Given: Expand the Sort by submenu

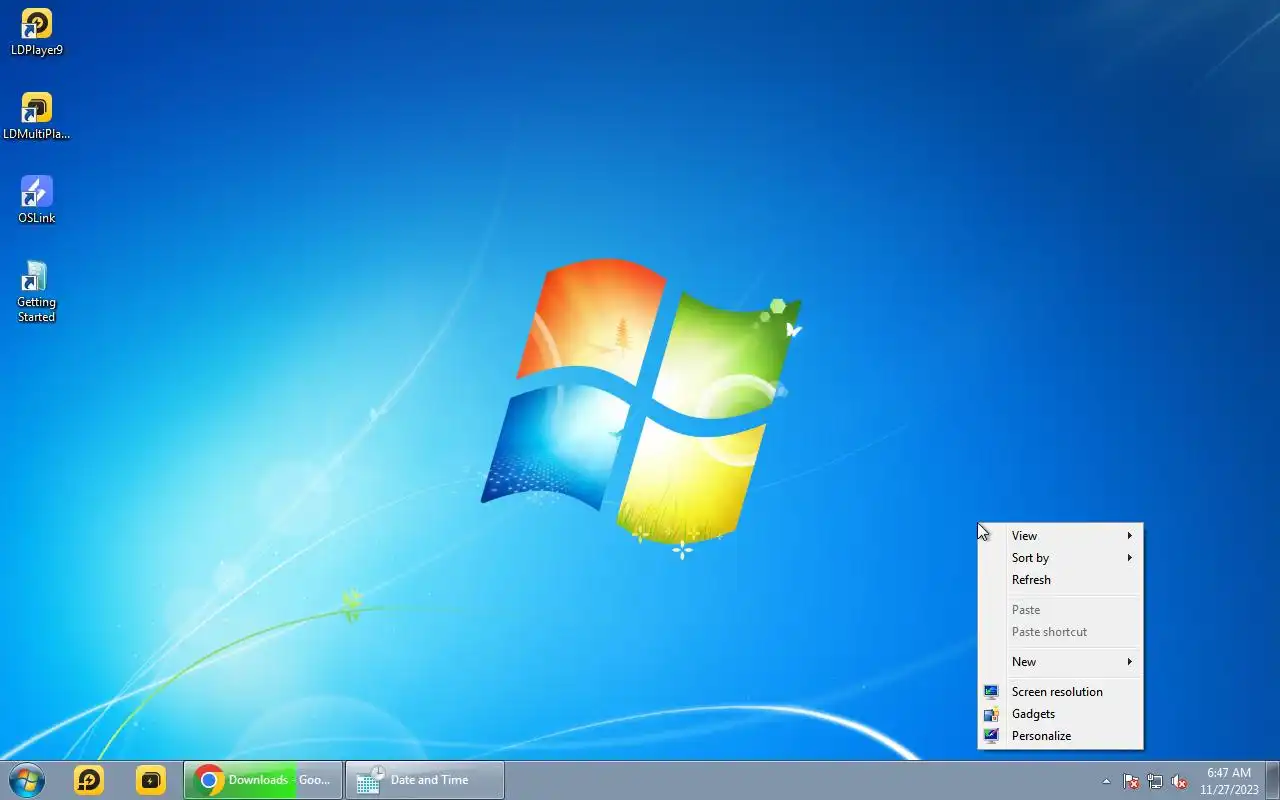Looking at the screenshot, I should click(x=1060, y=558).
